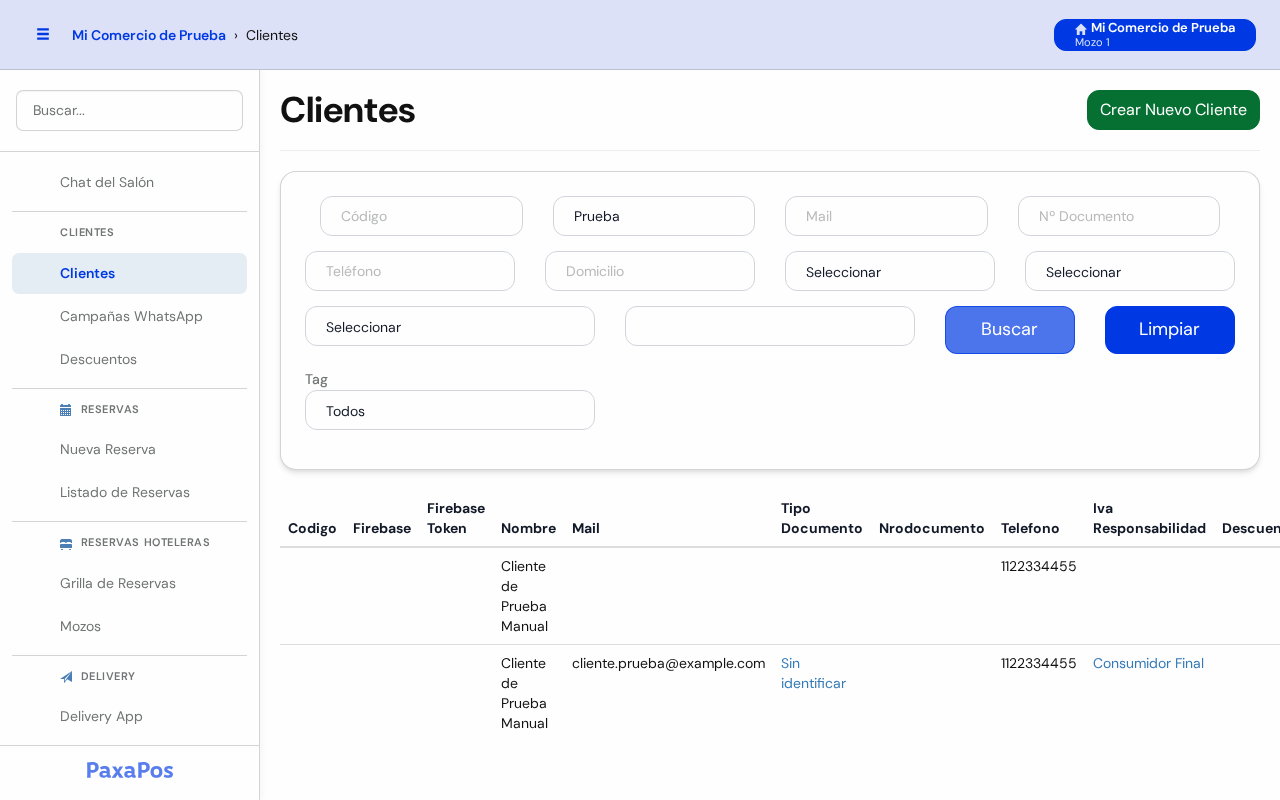Open Grilla de Reservas
This screenshot has height=800, width=1280.
pyautogui.click(x=129, y=583)
